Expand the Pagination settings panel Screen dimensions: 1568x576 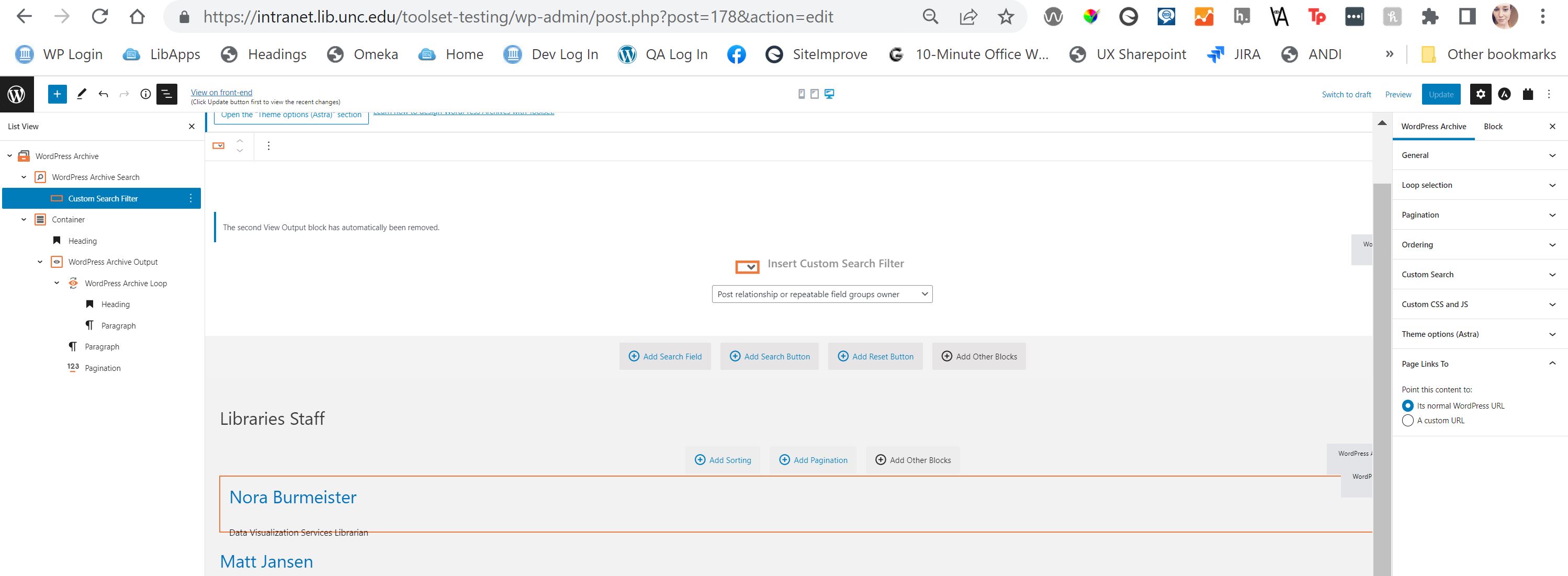tap(1480, 215)
